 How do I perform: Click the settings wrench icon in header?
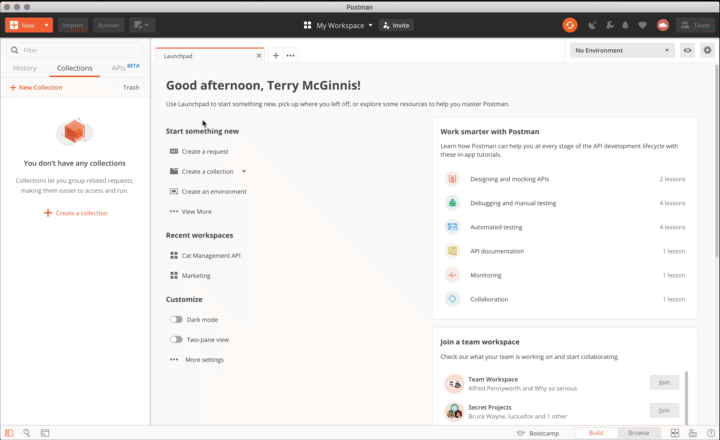(x=608, y=25)
